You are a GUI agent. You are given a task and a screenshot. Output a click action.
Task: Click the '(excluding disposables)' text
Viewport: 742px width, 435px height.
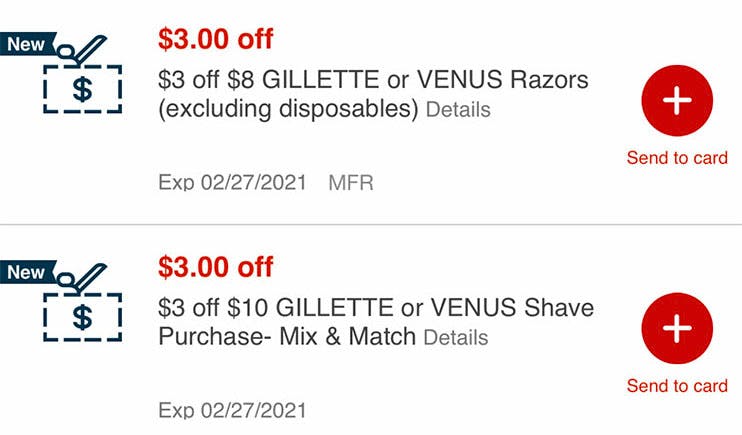pyautogui.click(x=288, y=109)
